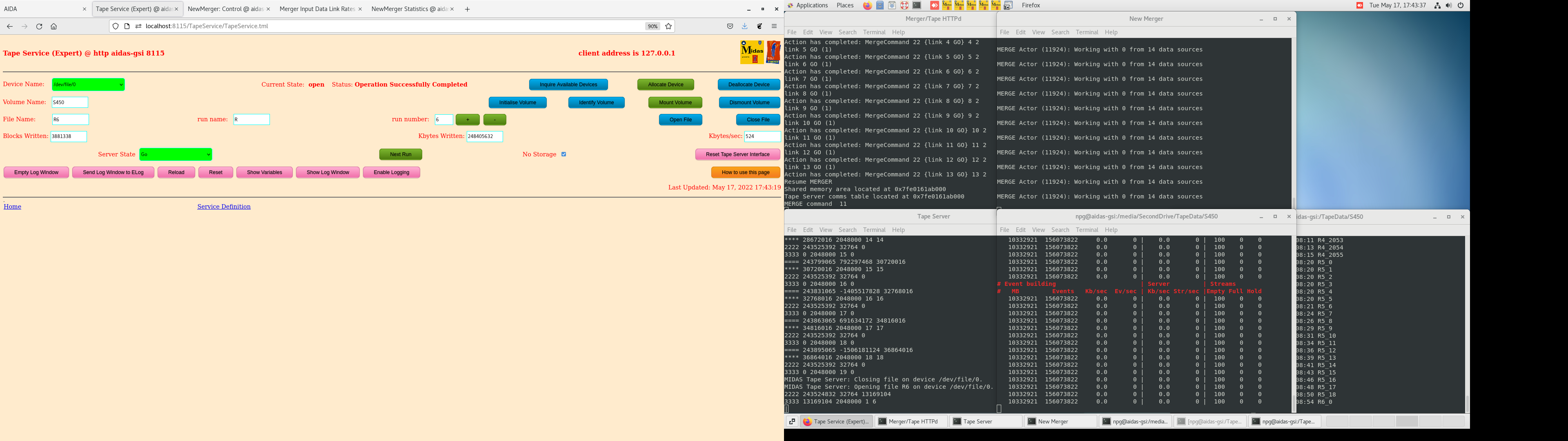This screenshot has width=1568, height=441.
Task: Open the Firefox hamburger menu
Action: [x=774, y=26]
